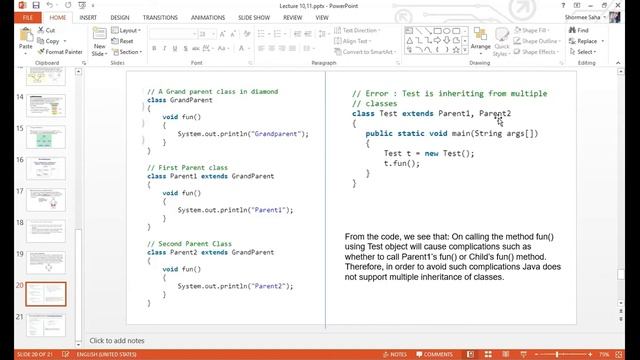Switch to the DESIGN tab
This screenshot has width=640, height=360.
click(120, 18)
